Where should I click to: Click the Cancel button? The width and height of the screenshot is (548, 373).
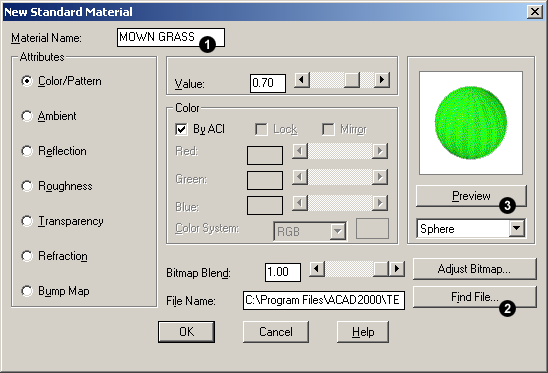tap(276, 332)
